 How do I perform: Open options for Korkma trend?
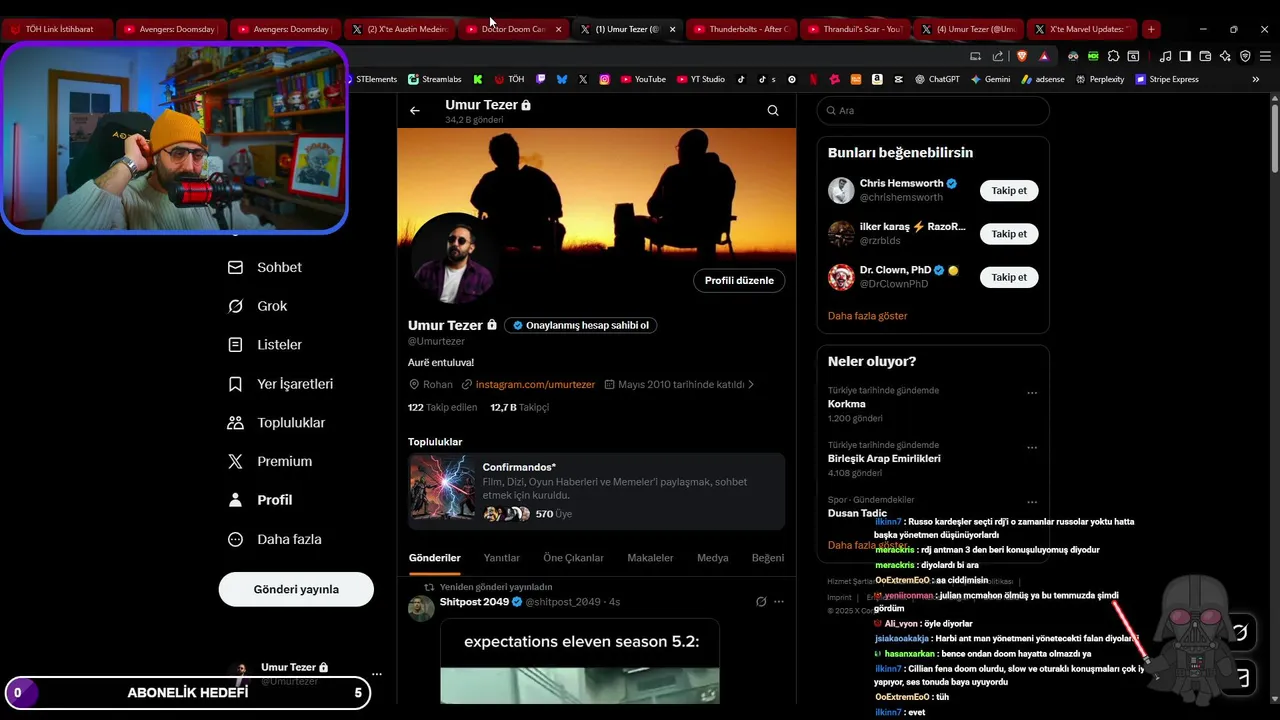1032,393
